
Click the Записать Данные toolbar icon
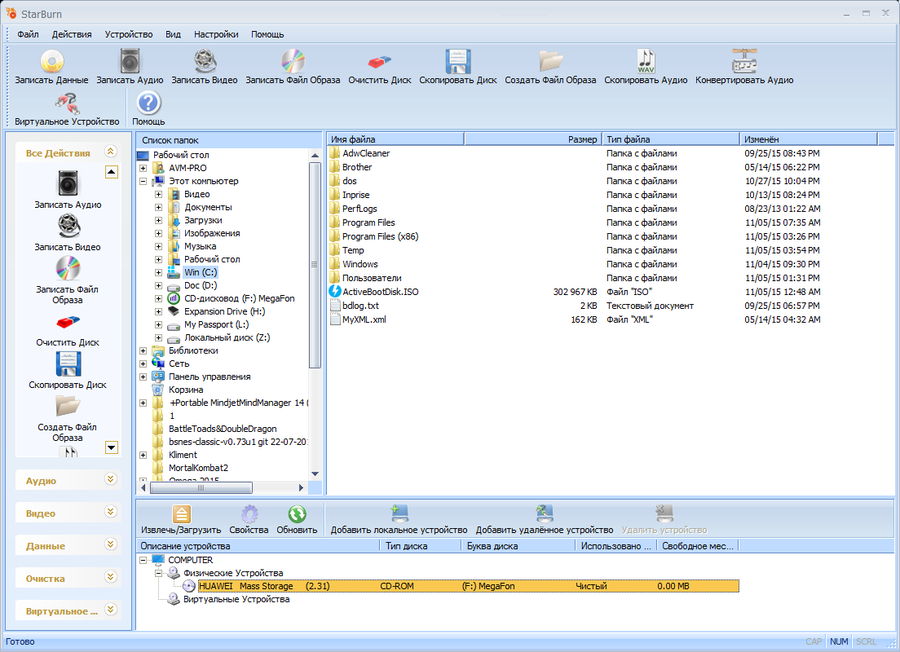pos(51,62)
